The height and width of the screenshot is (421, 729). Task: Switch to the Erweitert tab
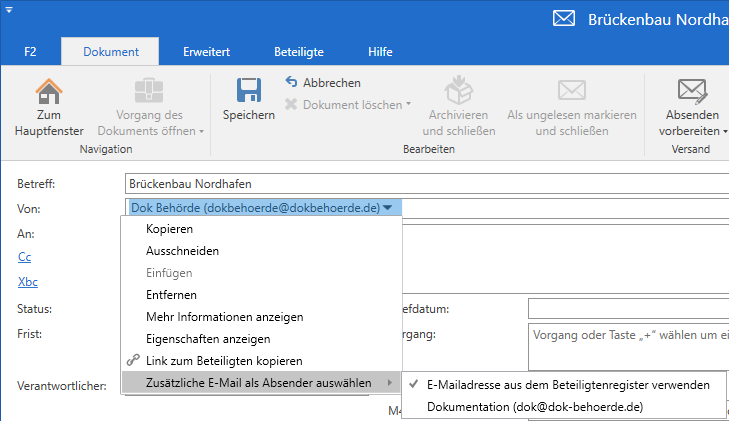coord(206,51)
